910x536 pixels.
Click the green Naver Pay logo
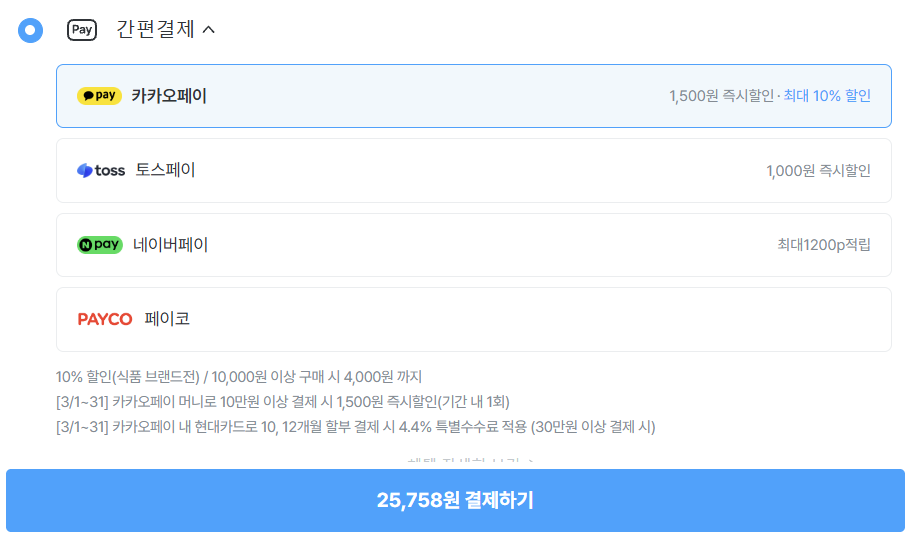click(x=100, y=245)
